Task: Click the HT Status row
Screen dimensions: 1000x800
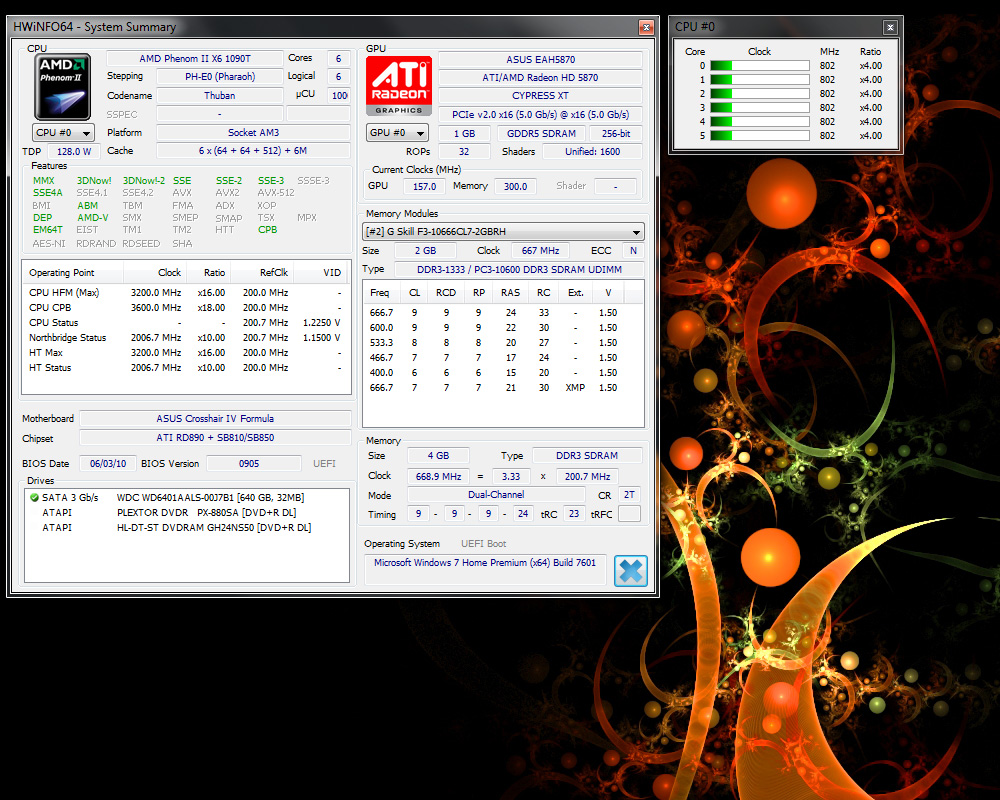Action: 185,367
